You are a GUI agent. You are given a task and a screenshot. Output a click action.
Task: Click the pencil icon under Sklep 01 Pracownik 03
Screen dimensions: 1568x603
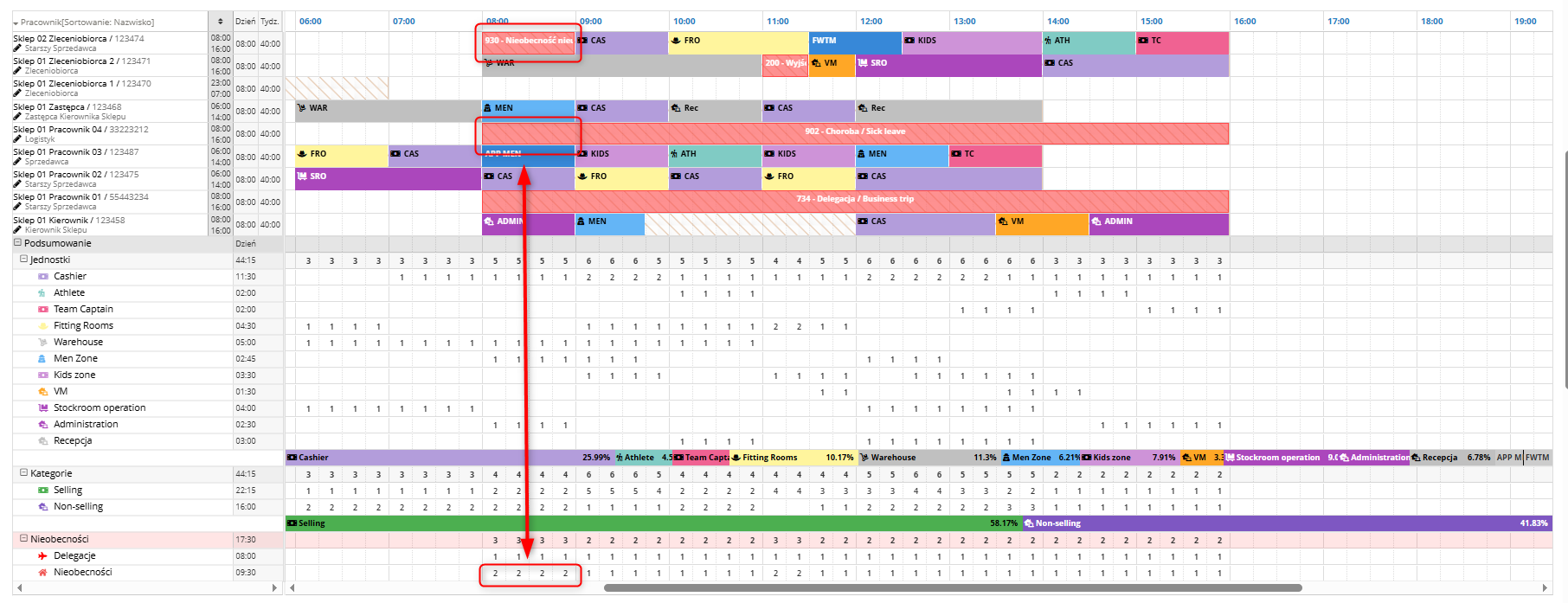[x=17, y=162]
